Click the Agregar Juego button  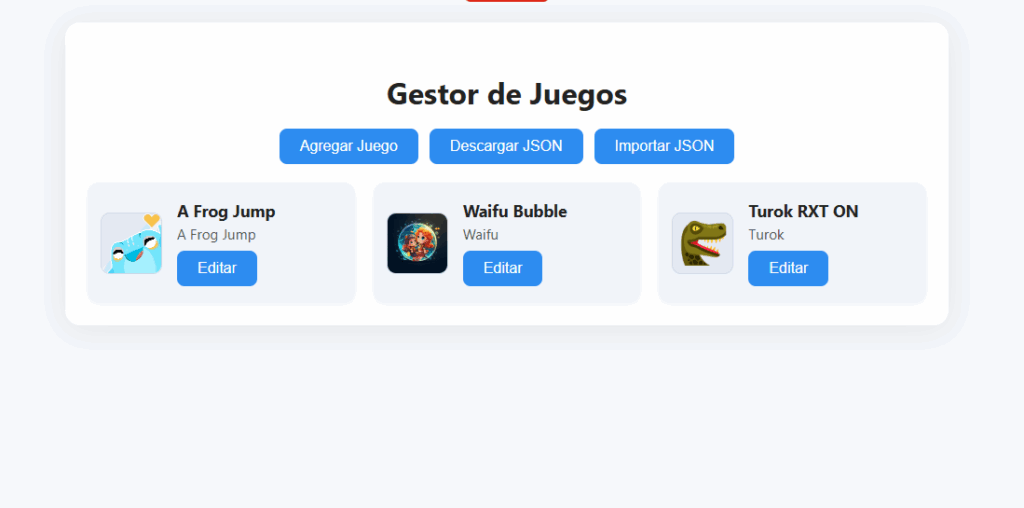(x=349, y=146)
